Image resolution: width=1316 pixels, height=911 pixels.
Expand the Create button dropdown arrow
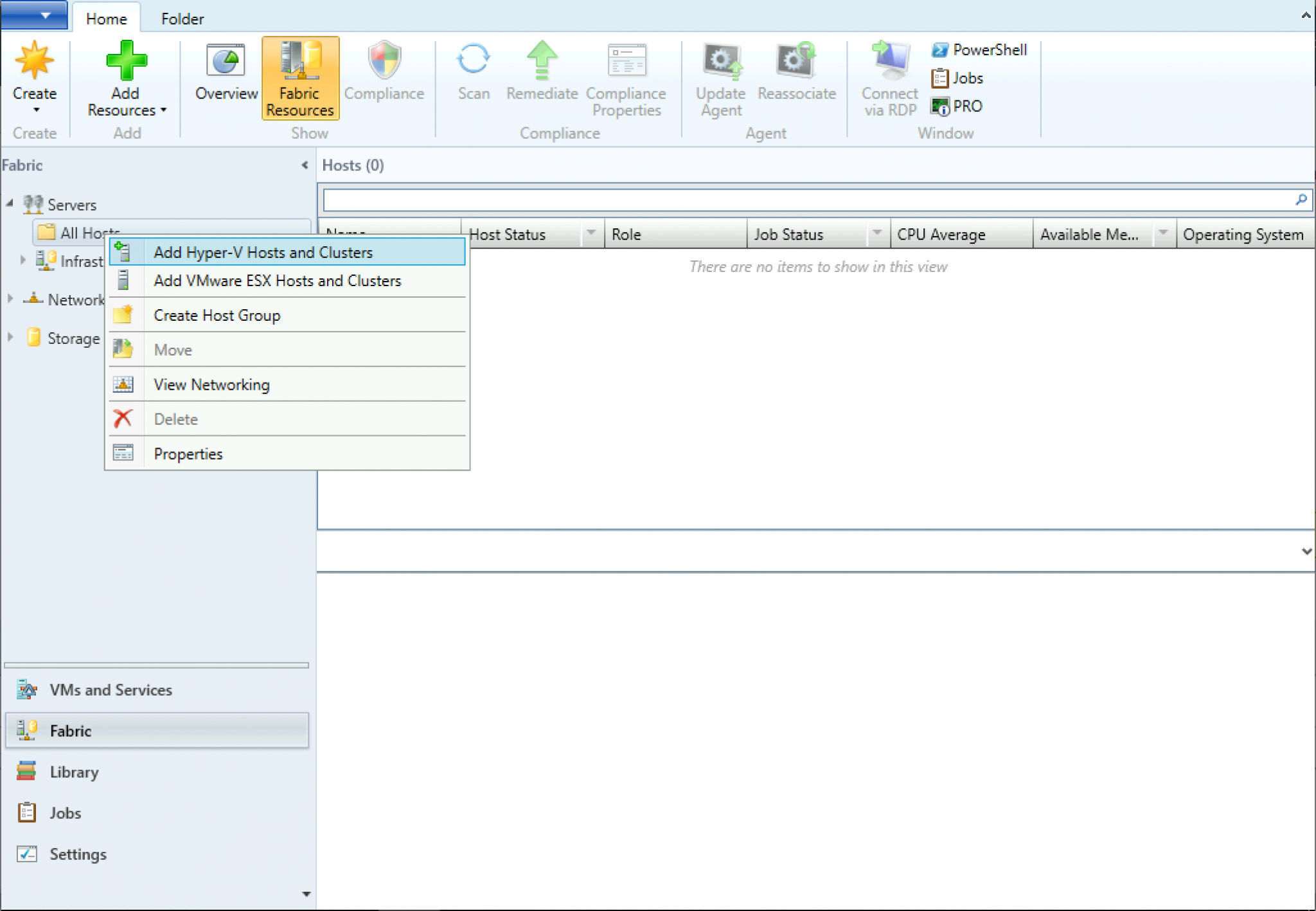(35, 109)
